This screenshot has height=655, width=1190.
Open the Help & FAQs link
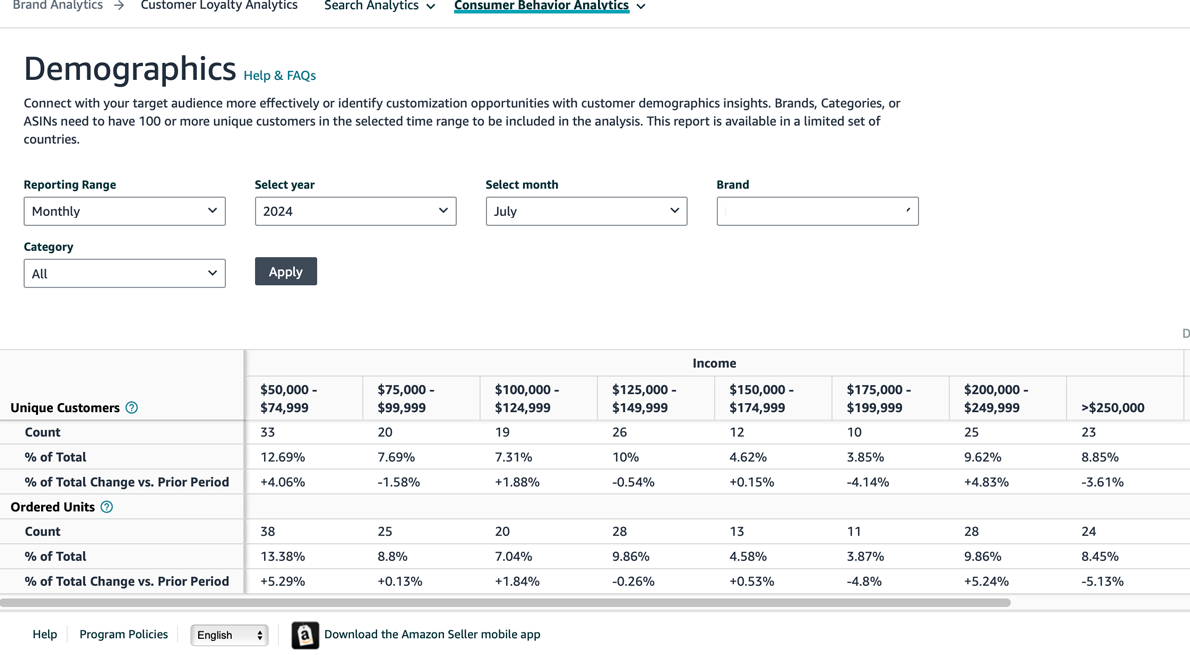279,76
